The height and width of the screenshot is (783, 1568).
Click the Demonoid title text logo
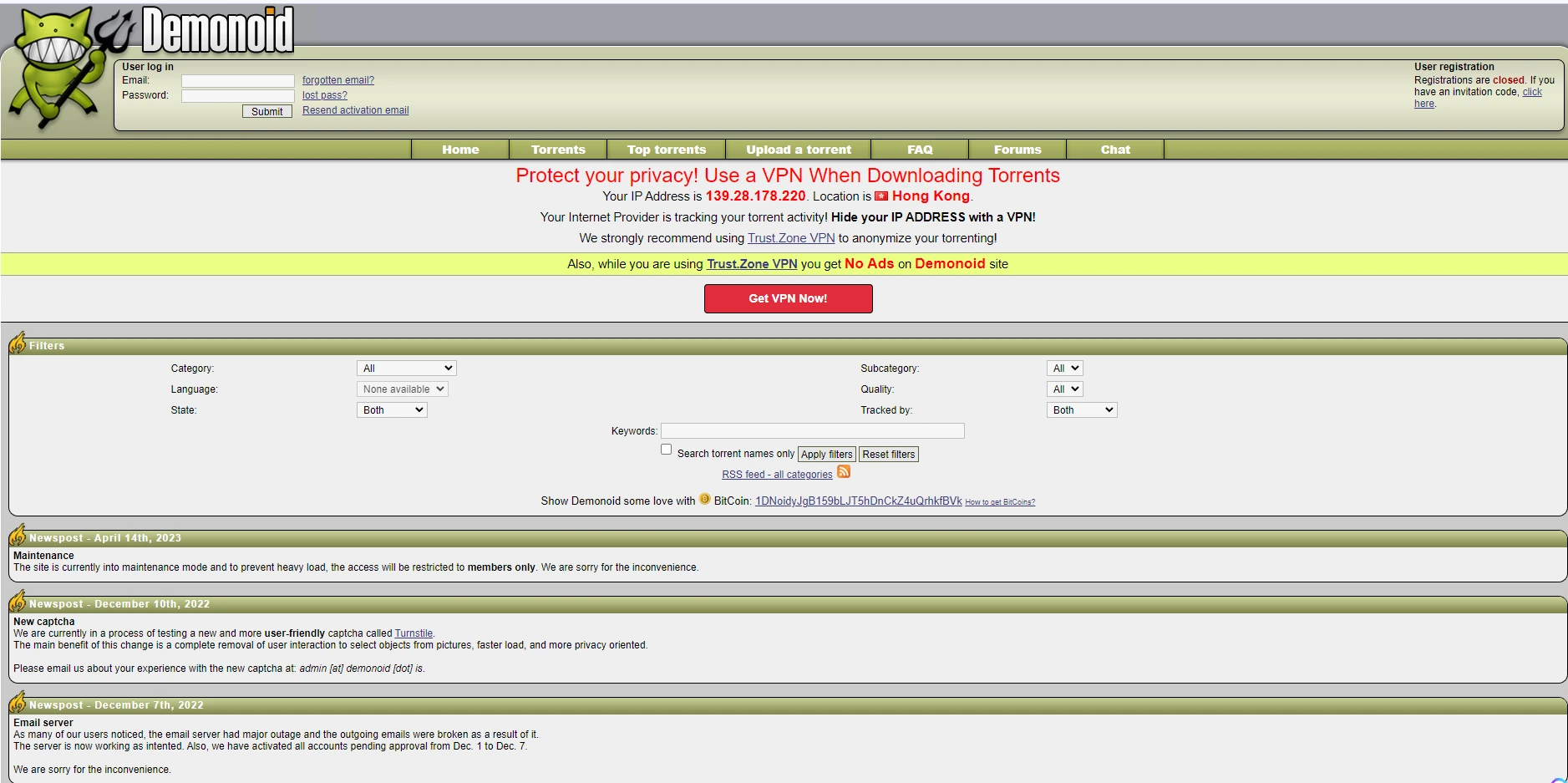[x=218, y=30]
